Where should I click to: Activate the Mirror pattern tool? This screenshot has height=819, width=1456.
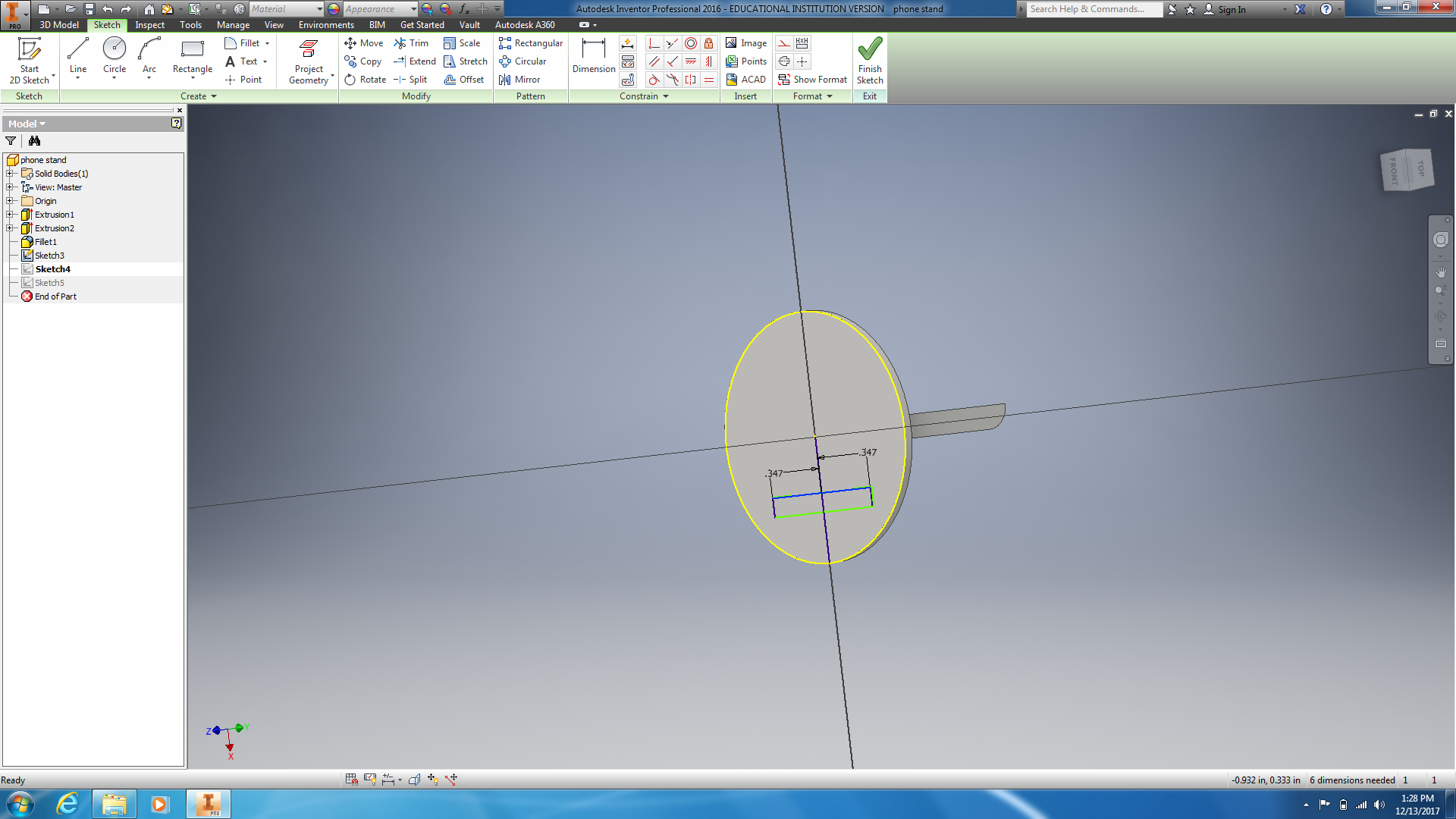point(519,80)
